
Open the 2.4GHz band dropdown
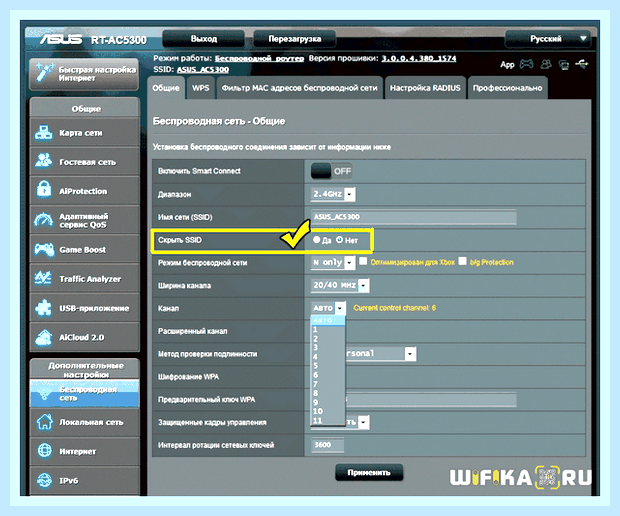coord(333,194)
